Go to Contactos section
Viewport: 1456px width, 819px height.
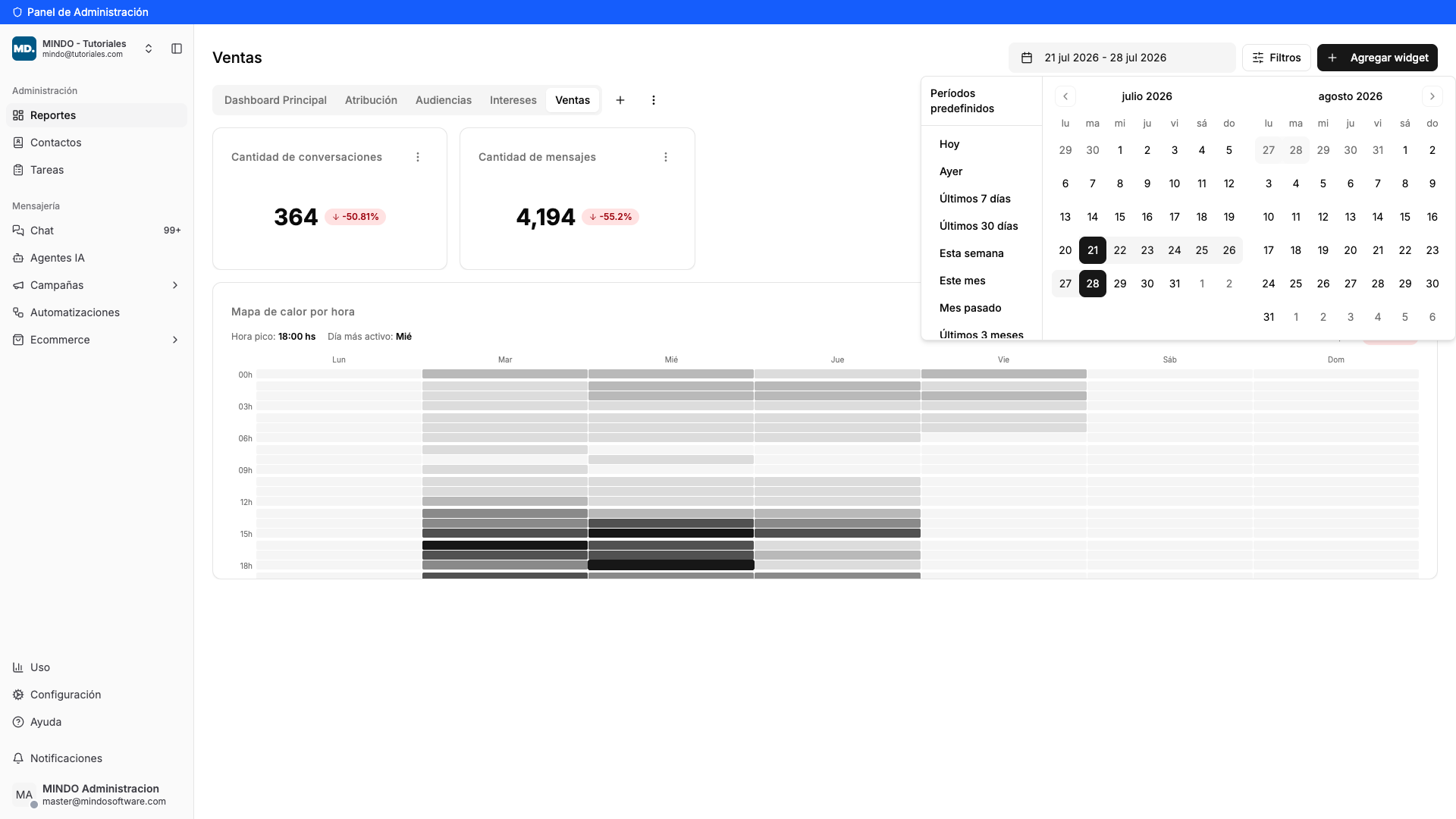click(96, 143)
